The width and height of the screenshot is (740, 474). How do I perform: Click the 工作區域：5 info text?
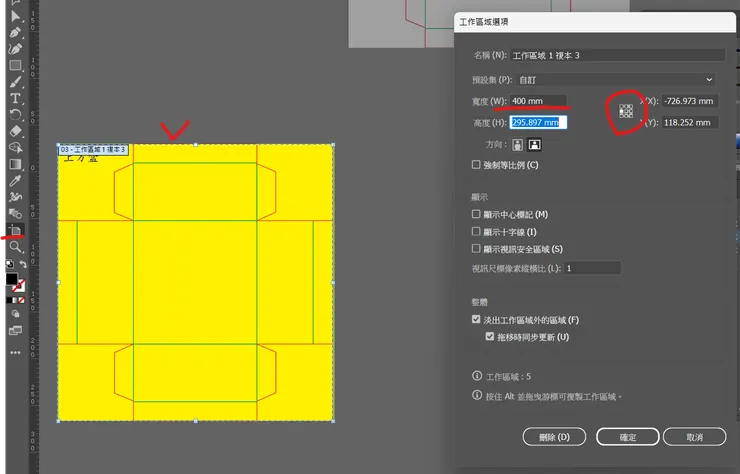(x=508, y=377)
